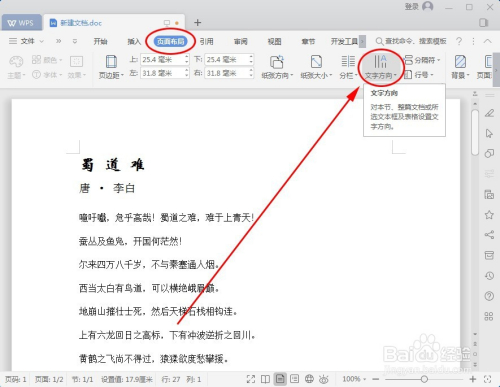The width and height of the screenshot is (500, 387).
Task: Click the fullscreen icon in status bar
Action: click(x=251, y=379)
